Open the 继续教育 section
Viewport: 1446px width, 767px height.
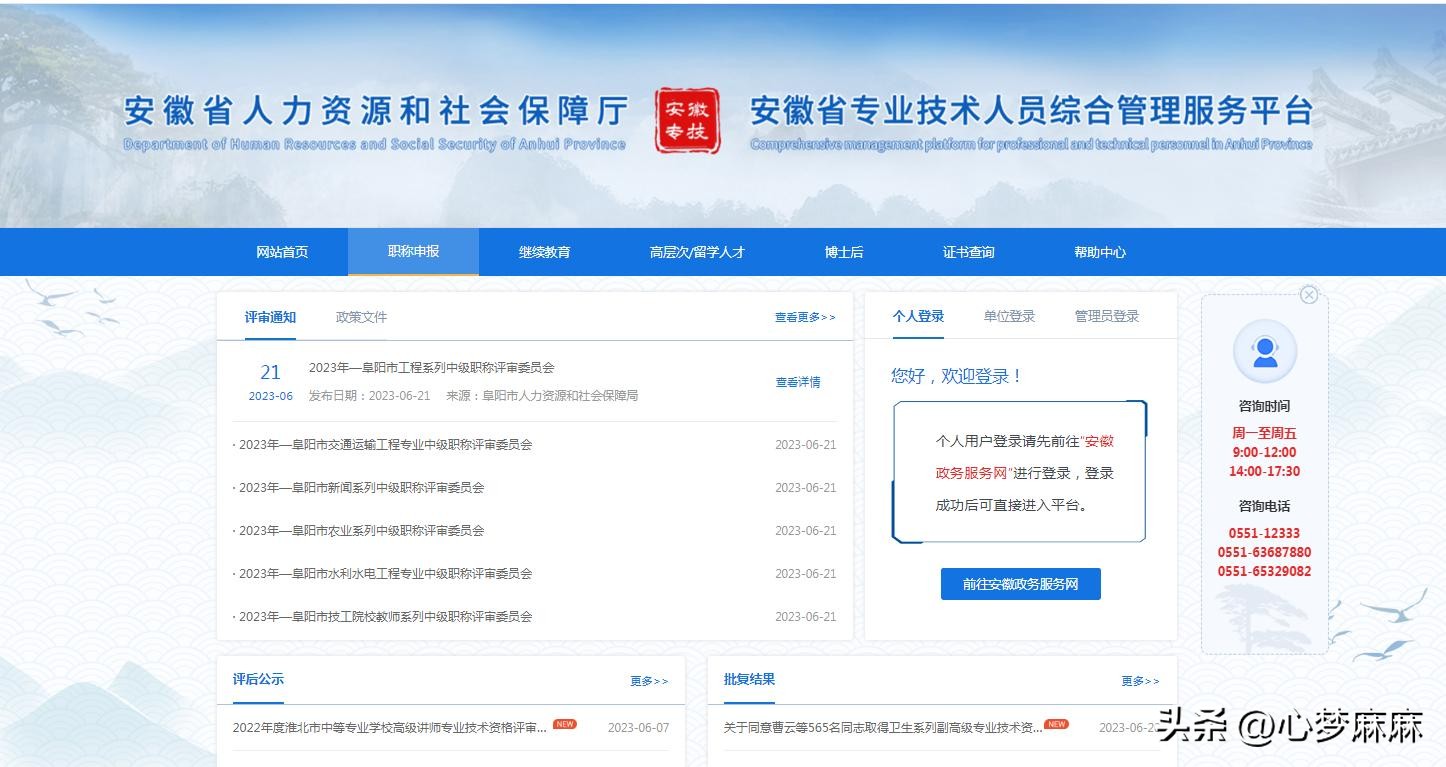(x=545, y=252)
